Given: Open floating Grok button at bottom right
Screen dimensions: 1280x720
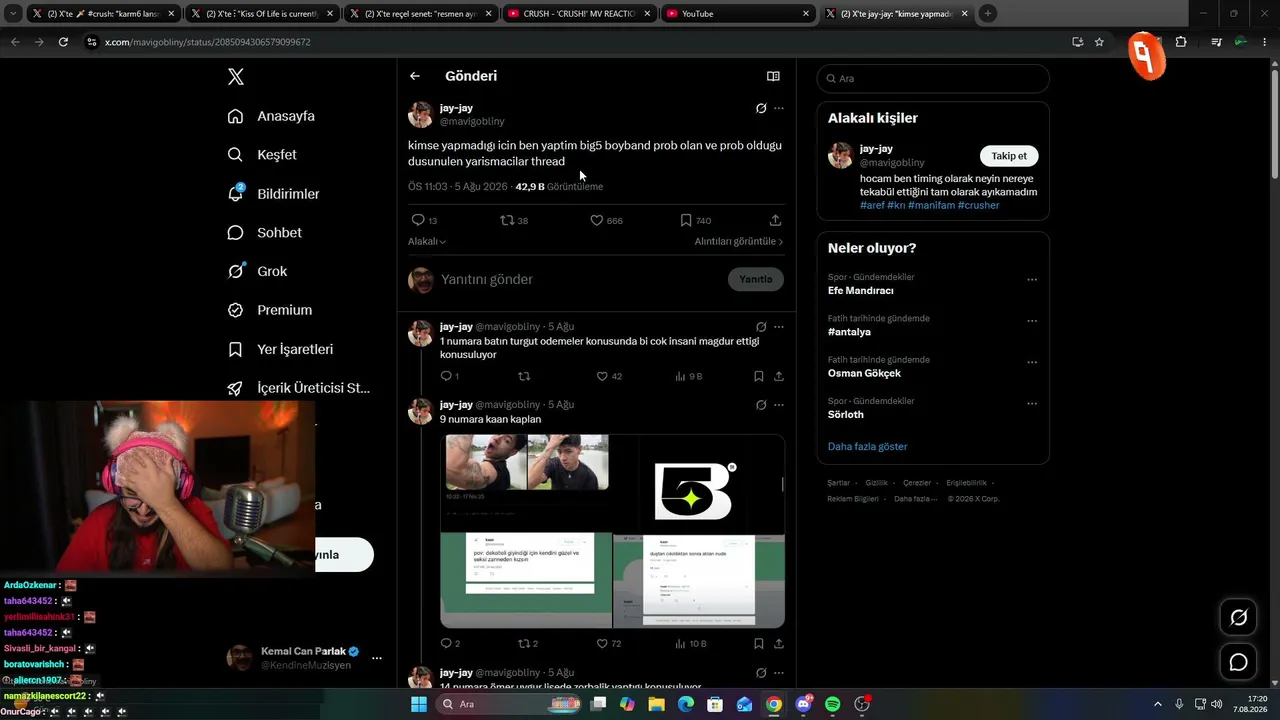Looking at the screenshot, I should [x=1238, y=618].
